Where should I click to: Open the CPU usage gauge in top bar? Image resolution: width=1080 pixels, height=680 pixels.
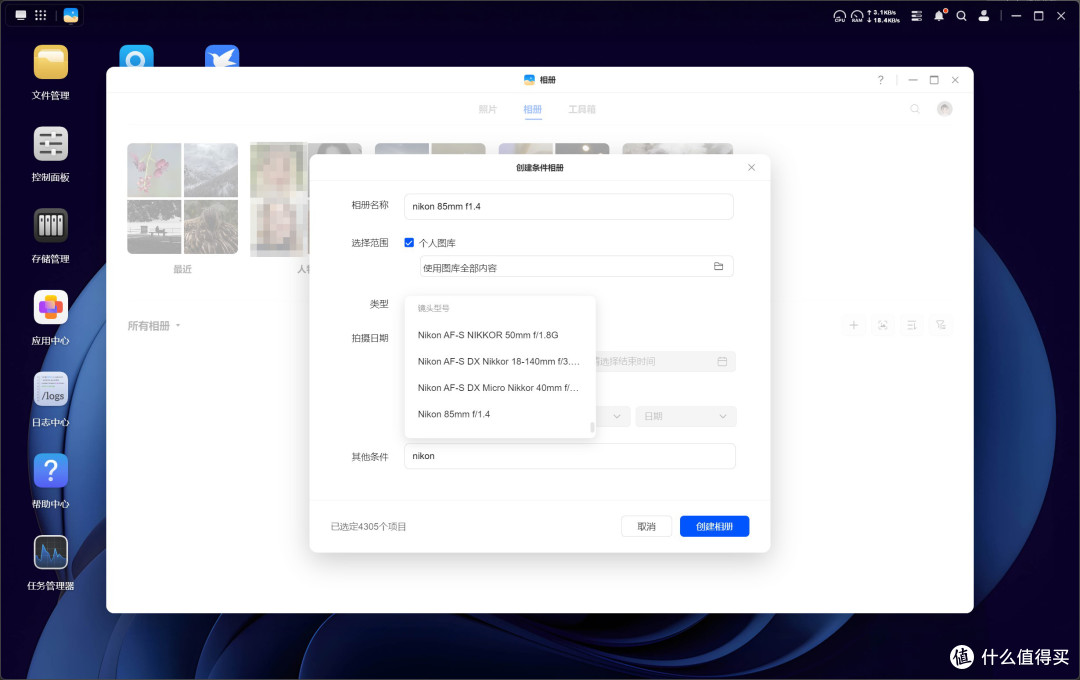pos(840,16)
